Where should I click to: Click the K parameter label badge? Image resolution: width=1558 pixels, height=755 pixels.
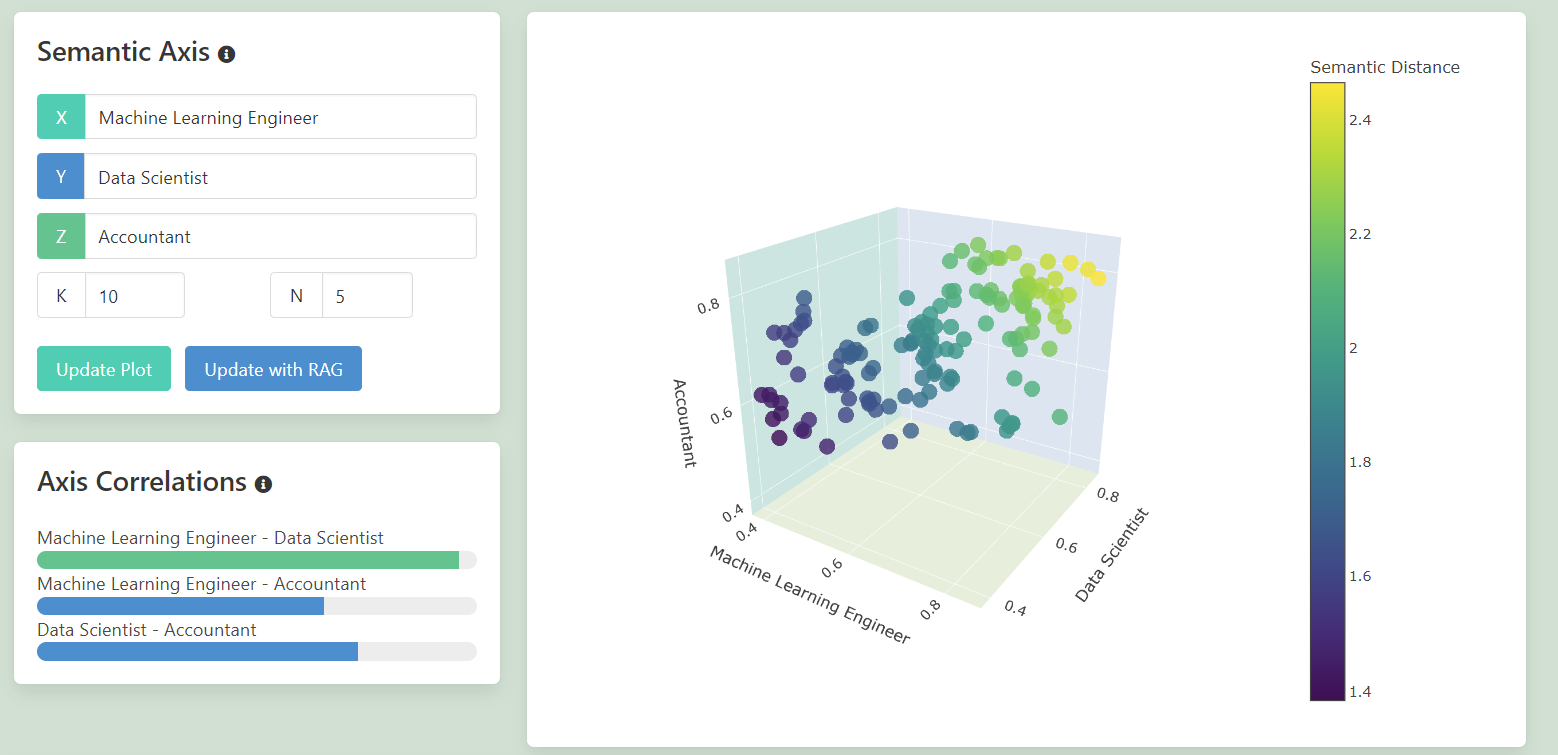click(61, 296)
